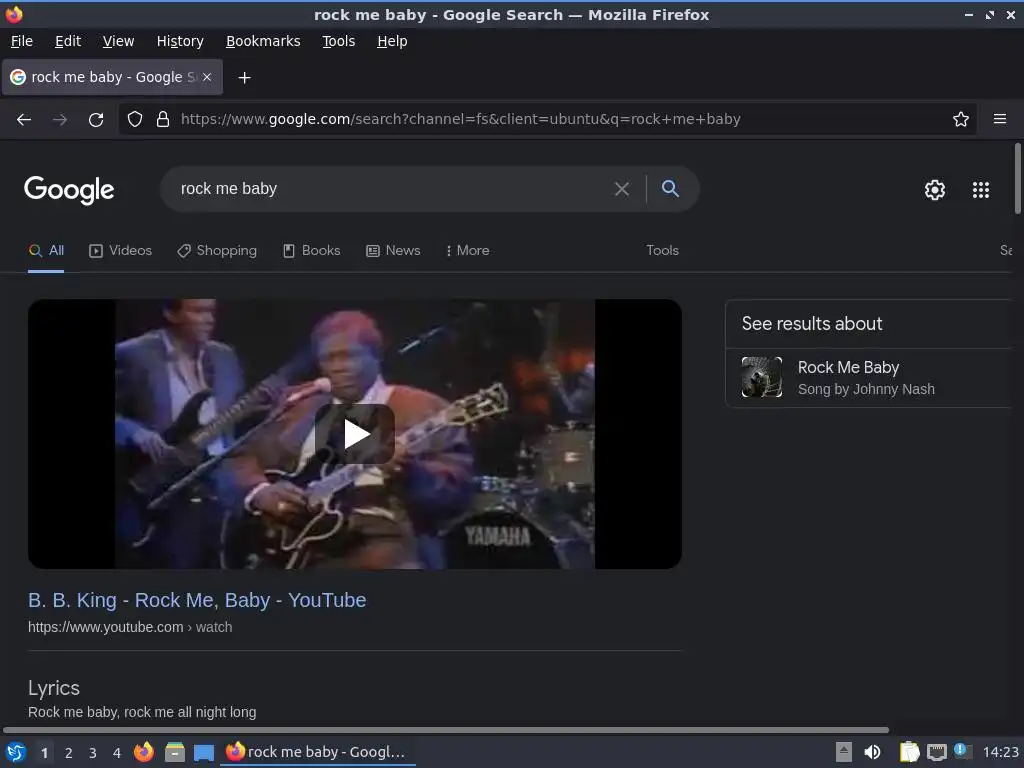This screenshot has height=768, width=1024.
Task: Go to Google homepage via logo
Action: 69,190
